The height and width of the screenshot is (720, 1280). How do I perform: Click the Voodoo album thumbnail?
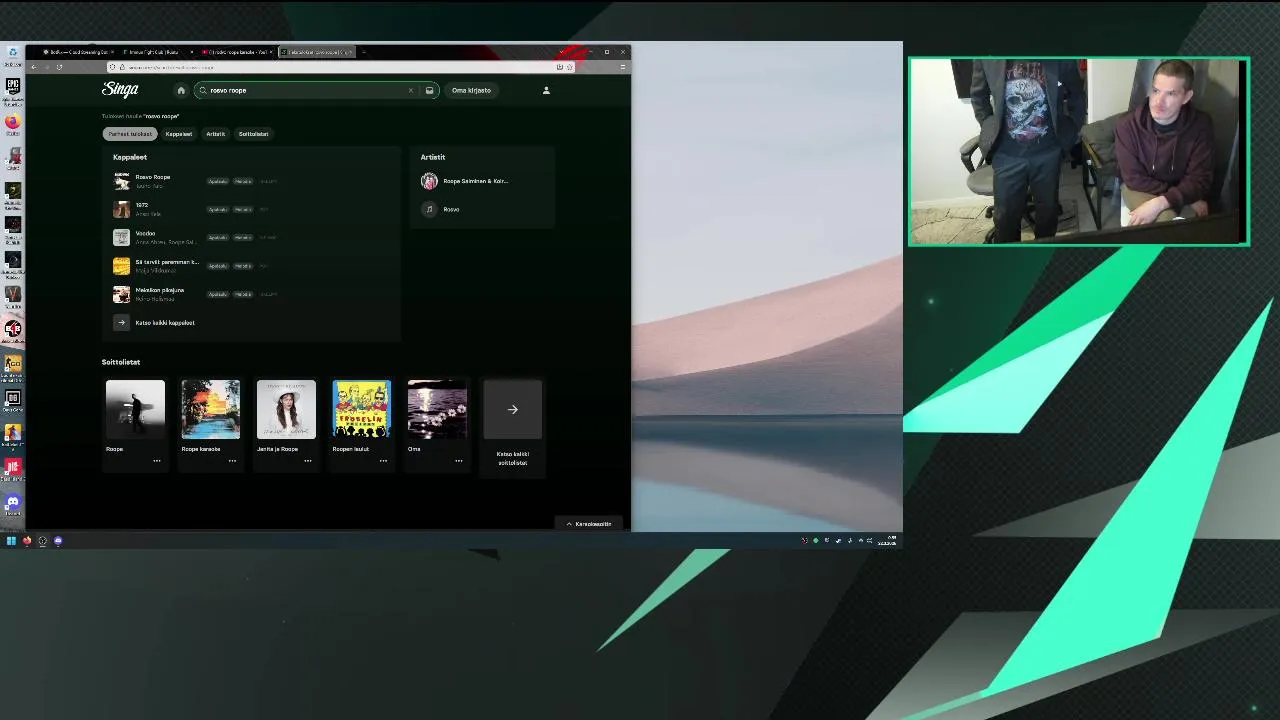click(x=121, y=237)
